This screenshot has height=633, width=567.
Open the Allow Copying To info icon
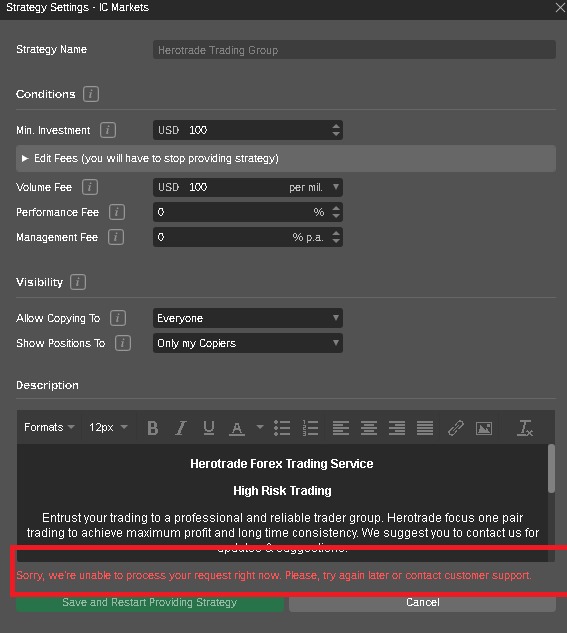118,318
